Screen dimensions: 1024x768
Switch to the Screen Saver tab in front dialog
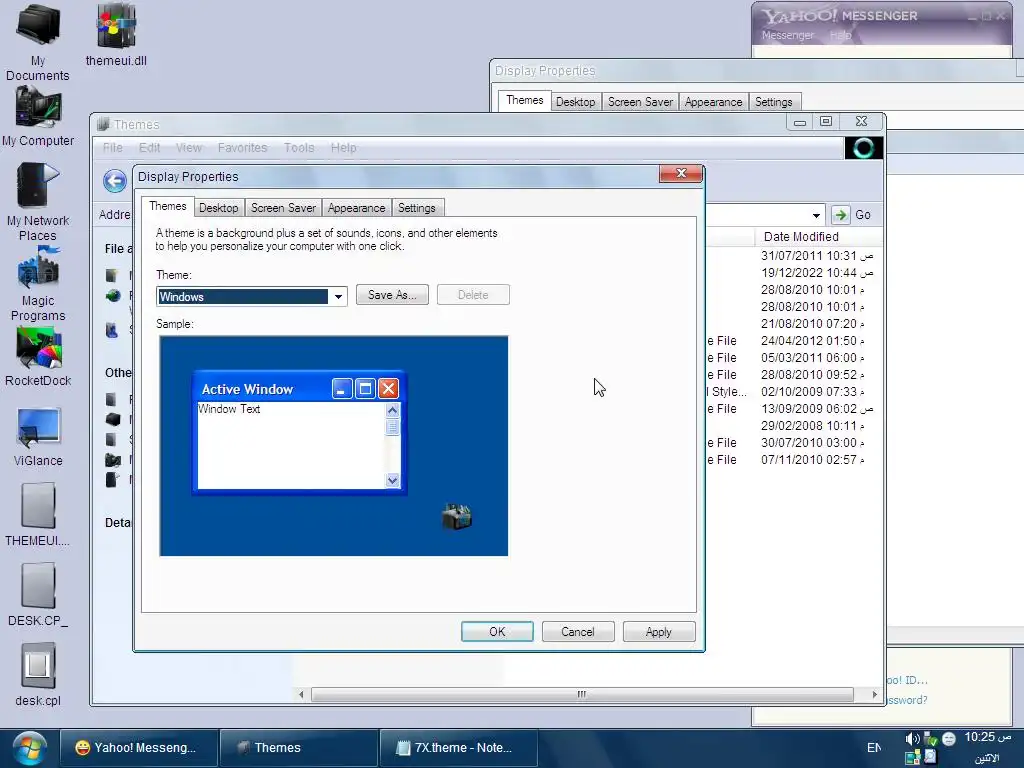[283, 208]
